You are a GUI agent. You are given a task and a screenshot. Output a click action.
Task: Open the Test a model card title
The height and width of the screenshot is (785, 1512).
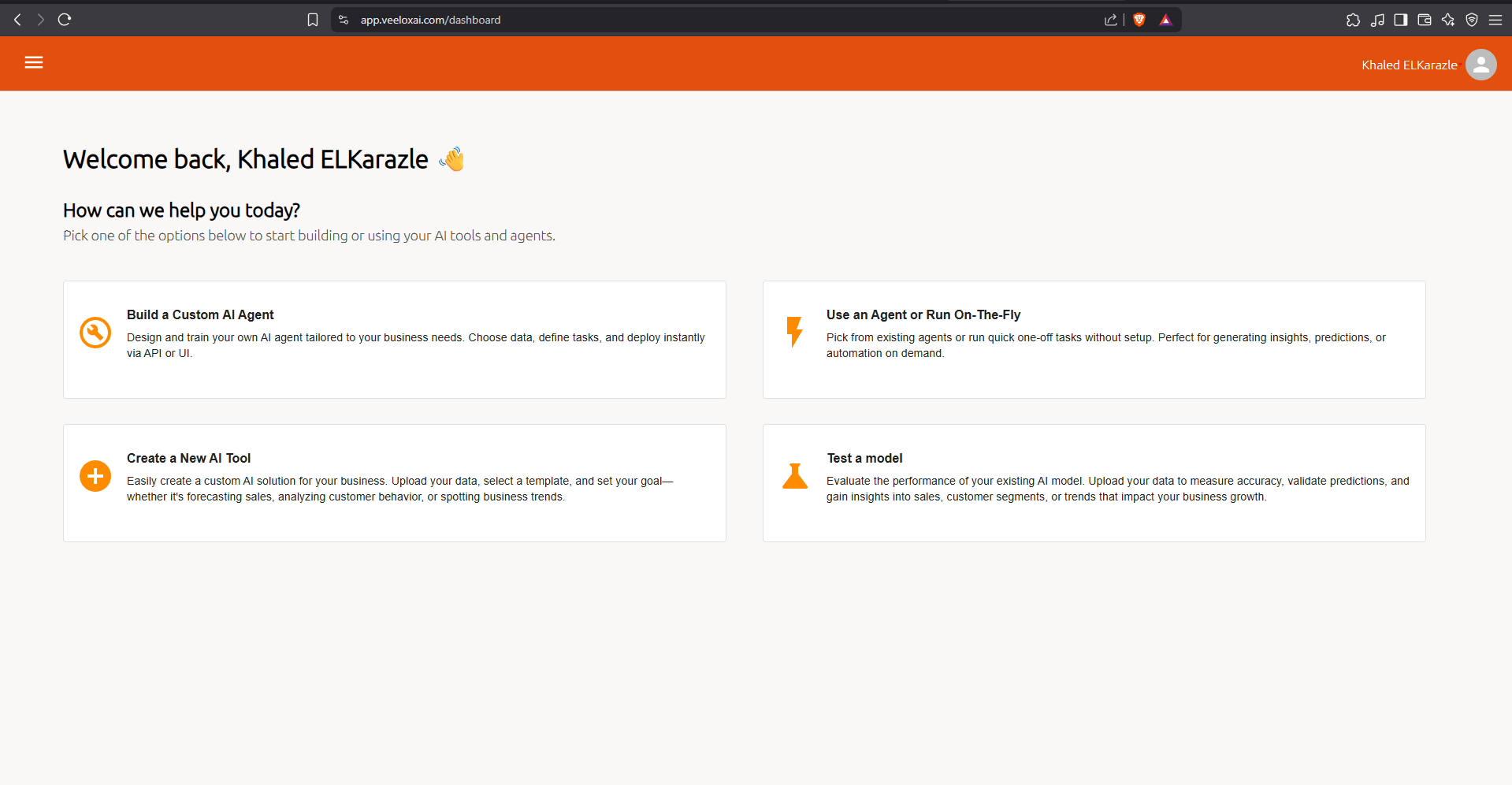click(864, 458)
